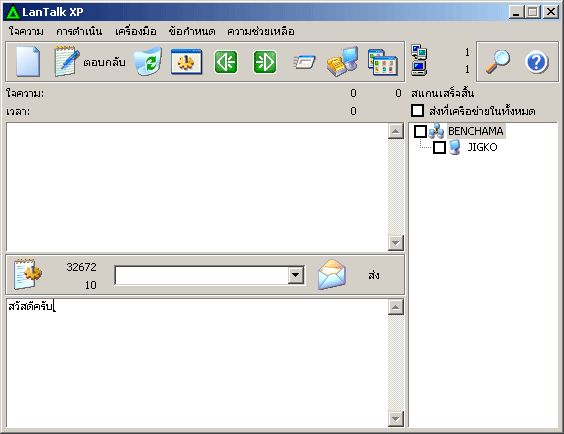Click in the compose text area with สวัสดีครับ

[x=197, y=363]
